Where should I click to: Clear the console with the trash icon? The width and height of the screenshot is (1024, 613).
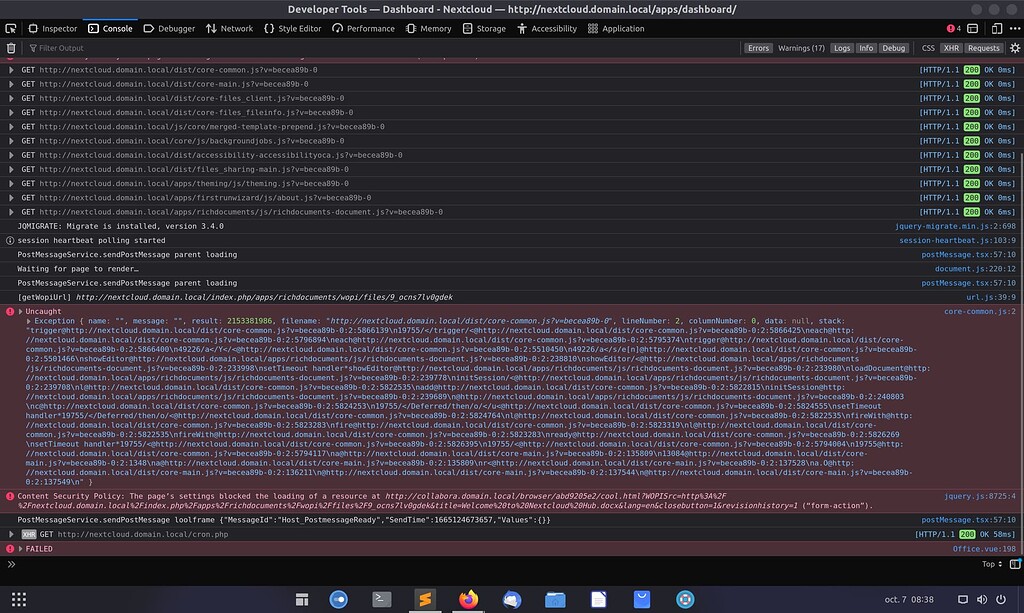click(11, 47)
